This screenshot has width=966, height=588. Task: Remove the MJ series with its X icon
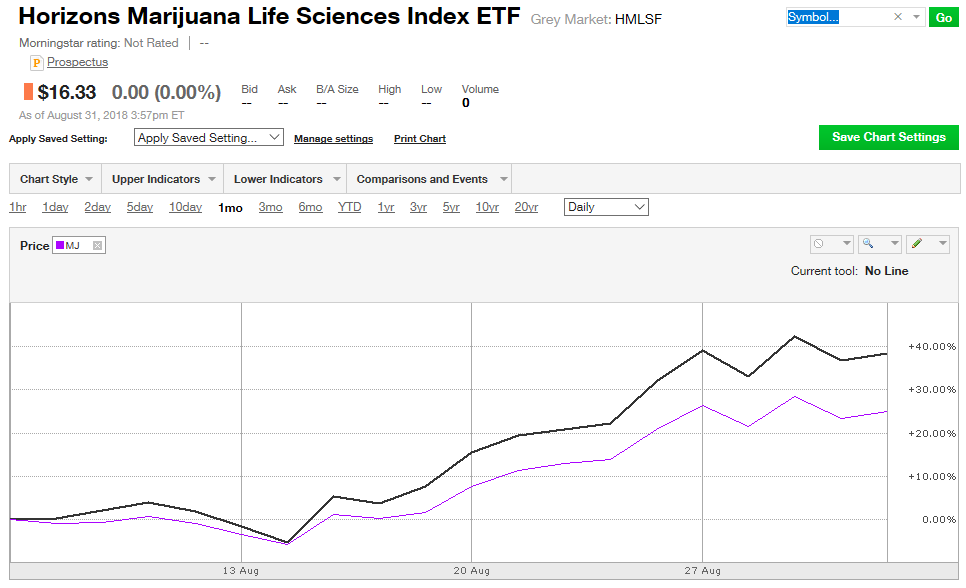coord(96,245)
